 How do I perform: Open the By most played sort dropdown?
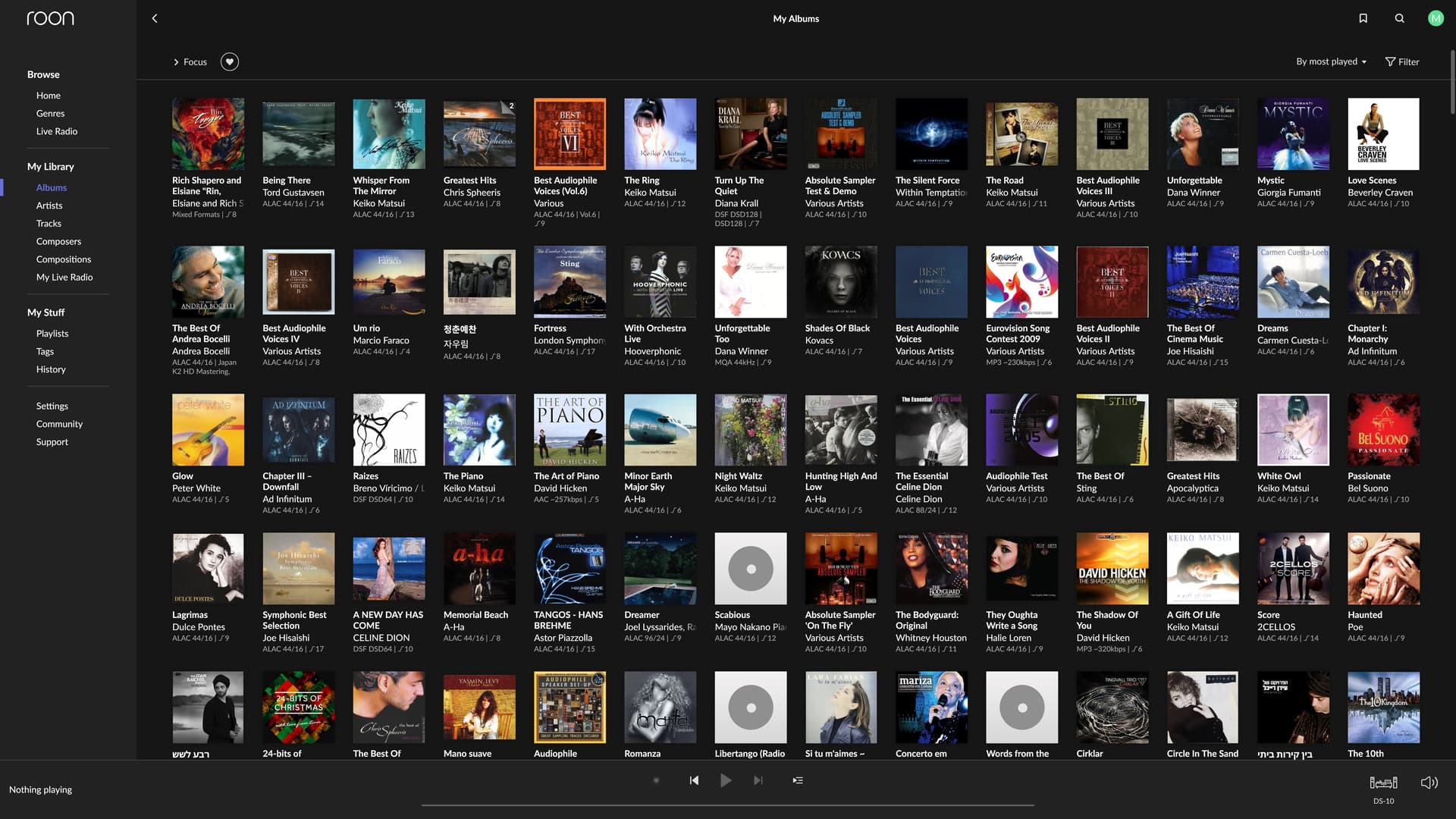point(1331,61)
